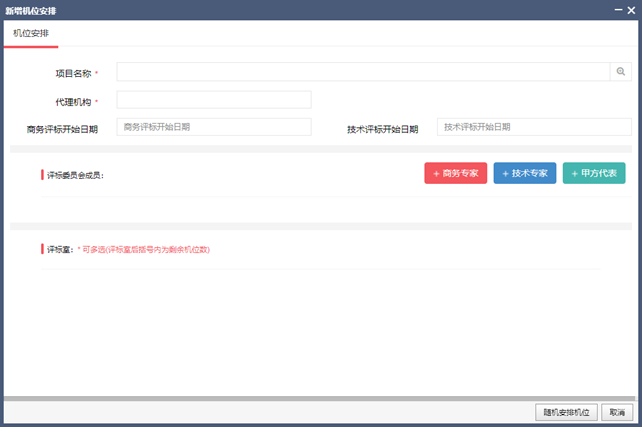
Task: Switch to the 机位安排 tab
Action: point(31,33)
